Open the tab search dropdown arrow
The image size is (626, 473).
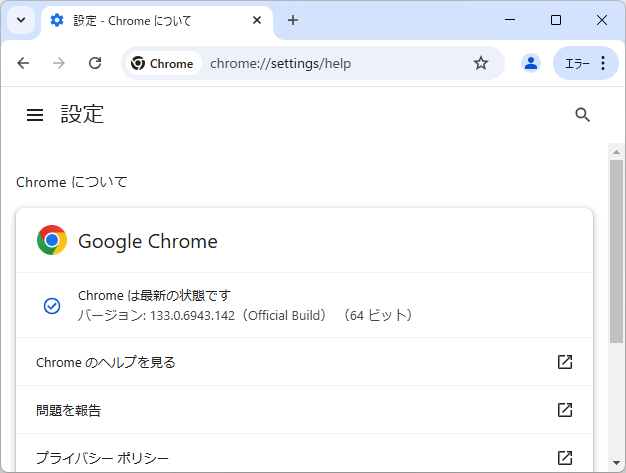coord(21,20)
